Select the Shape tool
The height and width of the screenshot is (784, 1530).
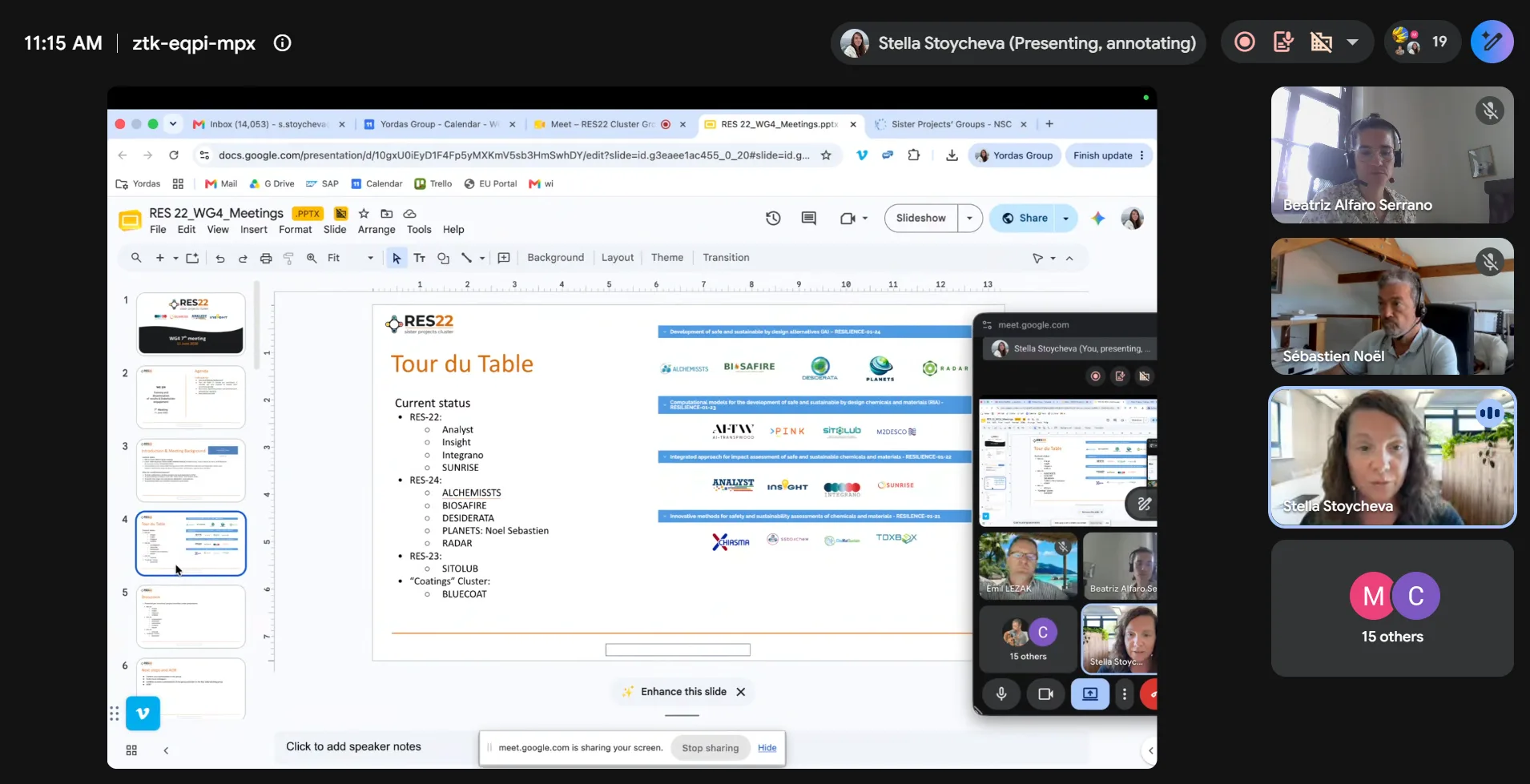[443, 258]
